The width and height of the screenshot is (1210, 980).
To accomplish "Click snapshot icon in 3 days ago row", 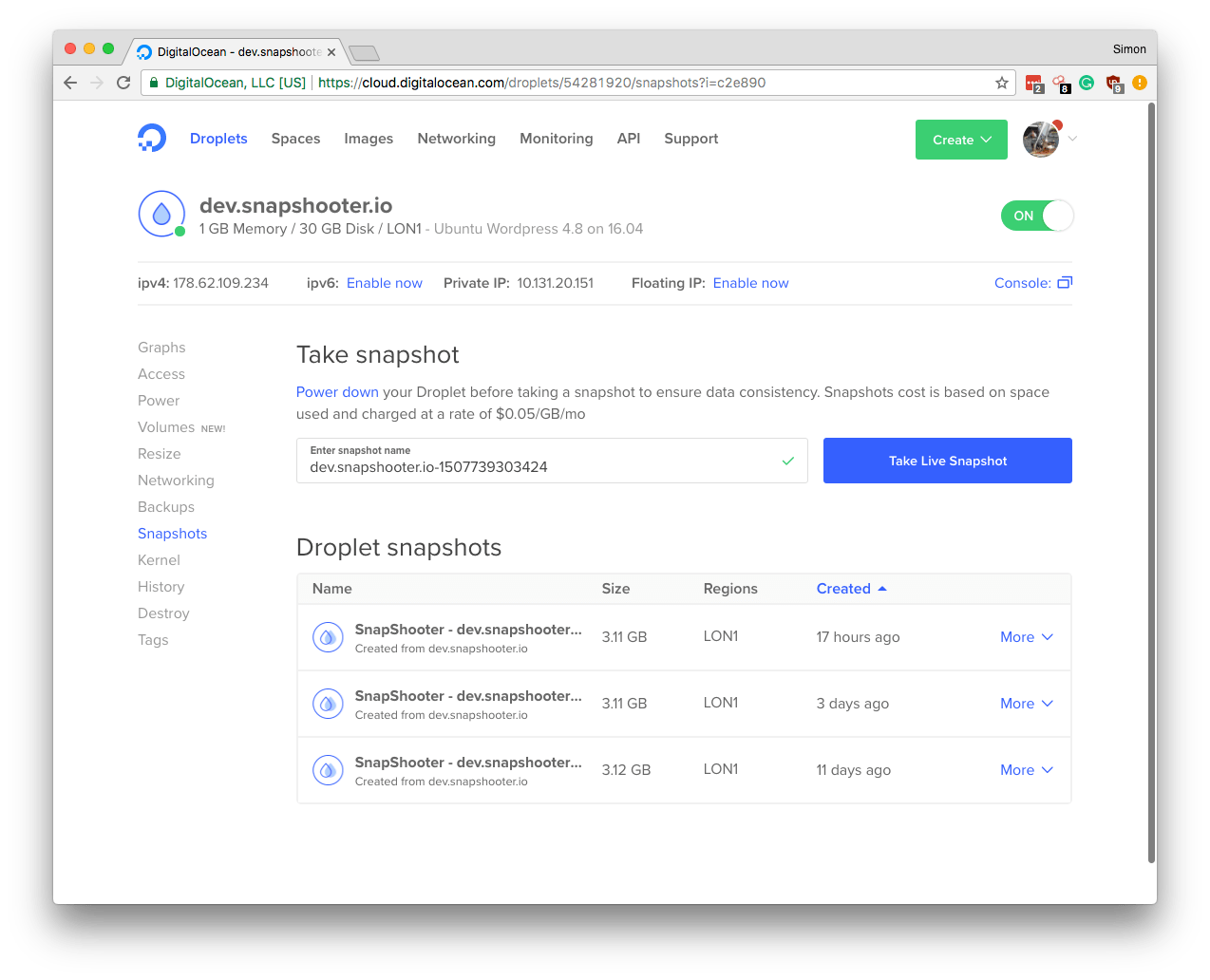I will [x=328, y=704].
